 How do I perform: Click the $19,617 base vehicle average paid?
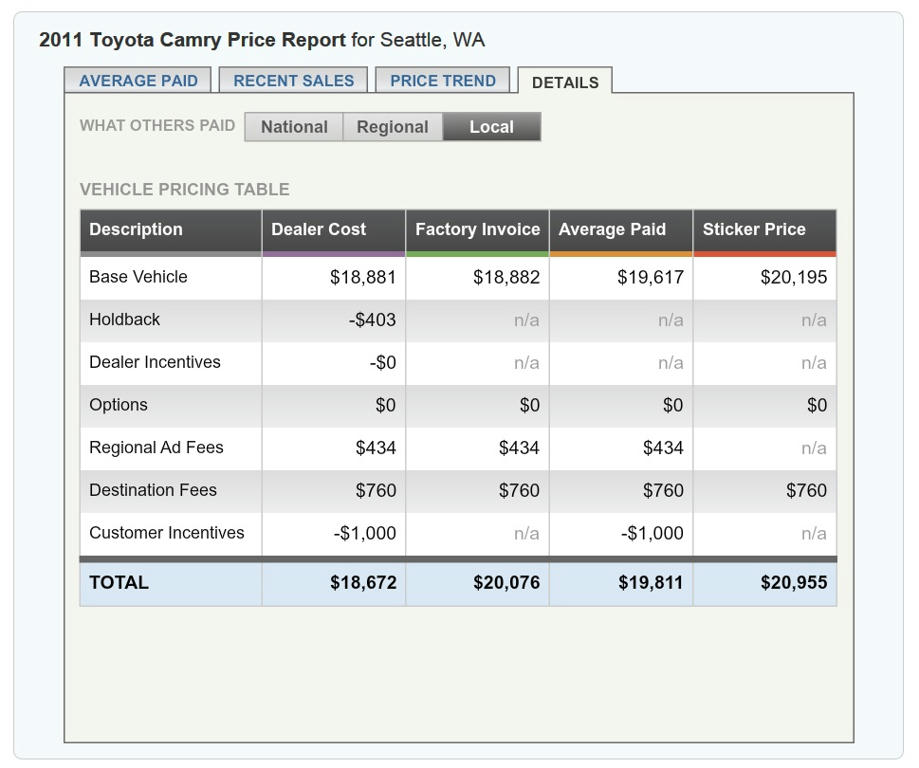pos(650,277)
